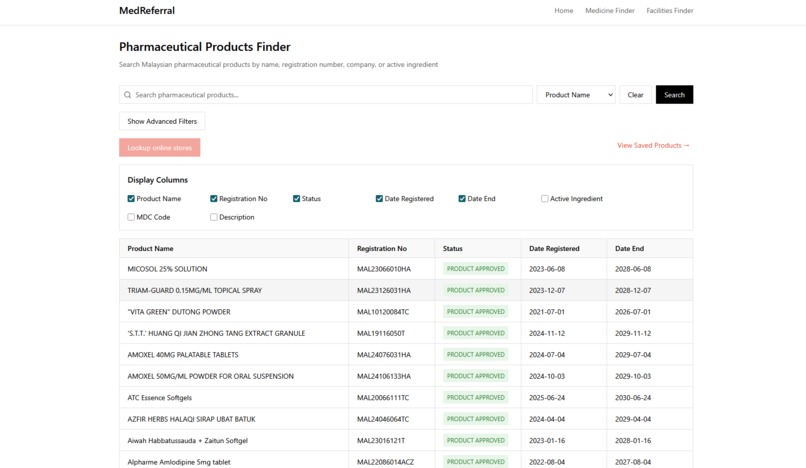Viewport: 806px width, 468px height.
Task: Select Alpharme Amlodipine 5mg tablet row
Action: 406,461
